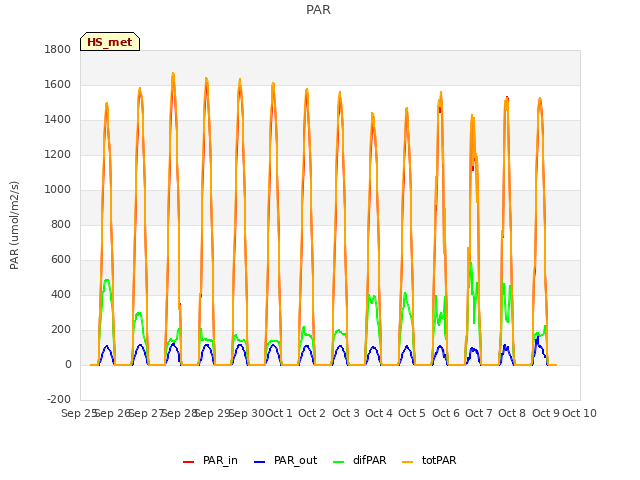The width and height of the screenshot is (640, 480).
Task: Click the 1200 y-axis tick label
Action: point(58,155)
